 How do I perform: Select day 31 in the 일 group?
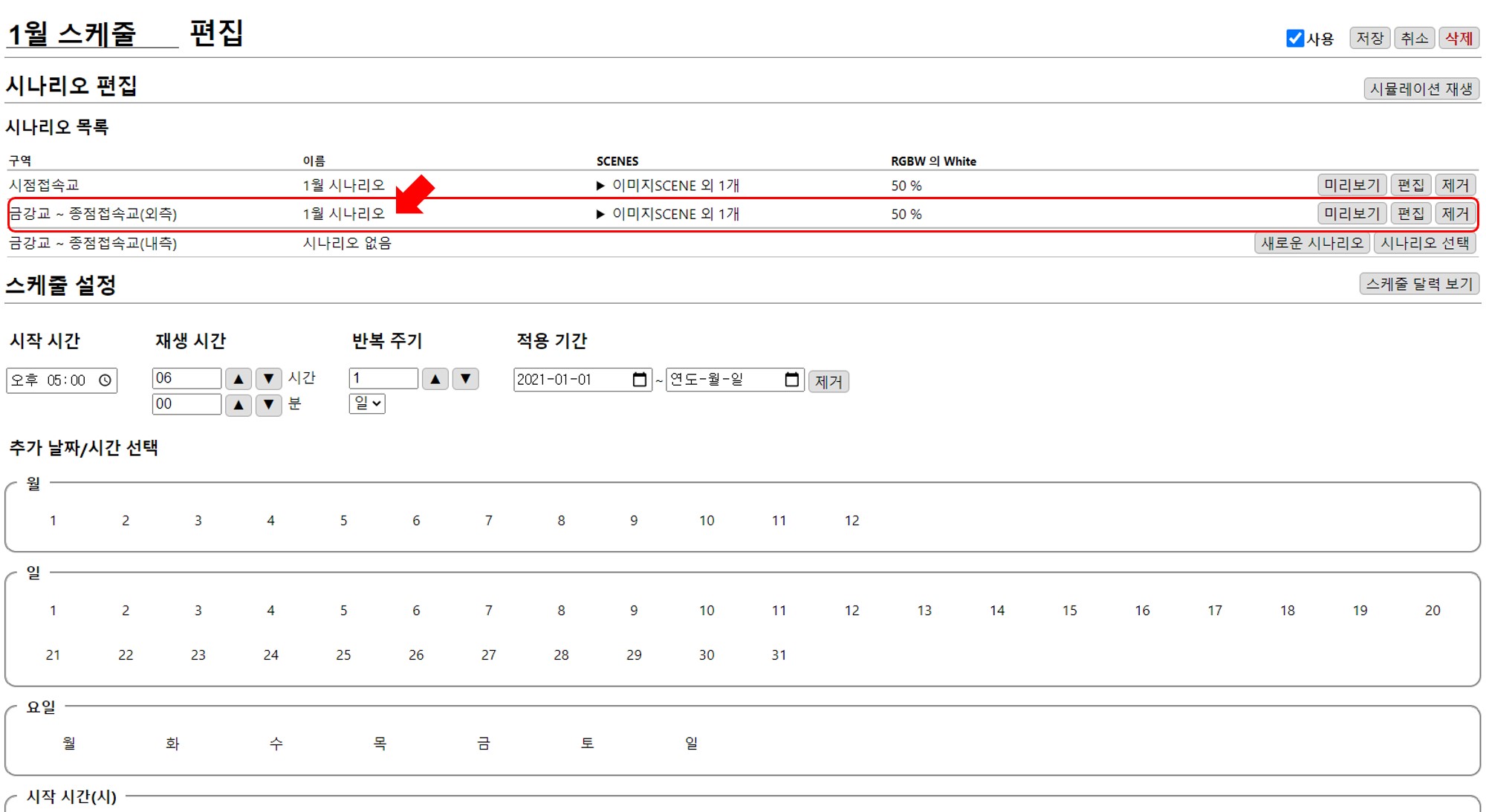click(779, 655)
